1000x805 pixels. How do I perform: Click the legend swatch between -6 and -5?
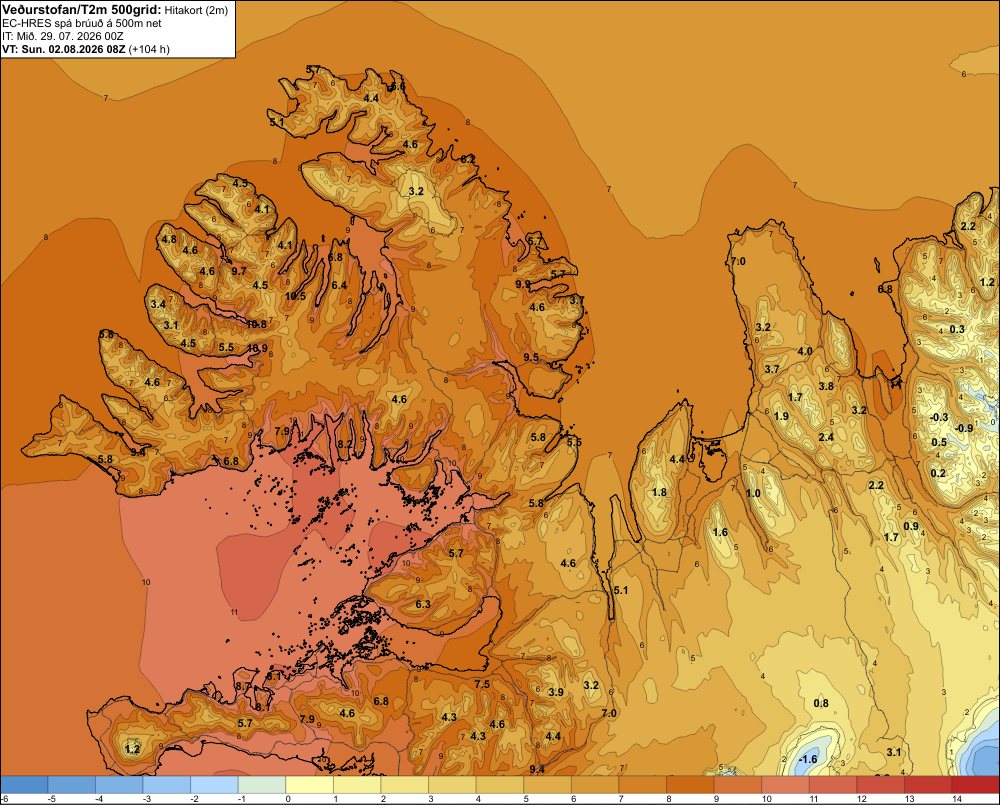[x=24, y=784]
